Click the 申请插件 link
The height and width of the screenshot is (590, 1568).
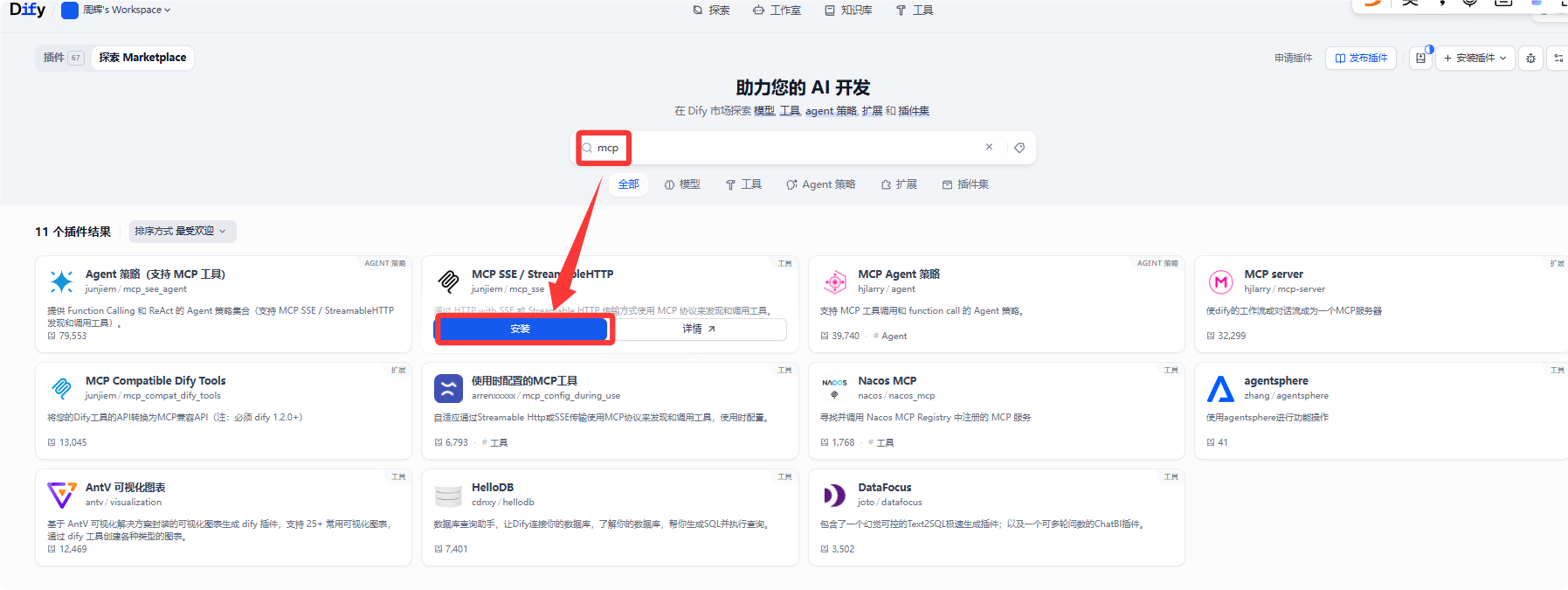1293,59
